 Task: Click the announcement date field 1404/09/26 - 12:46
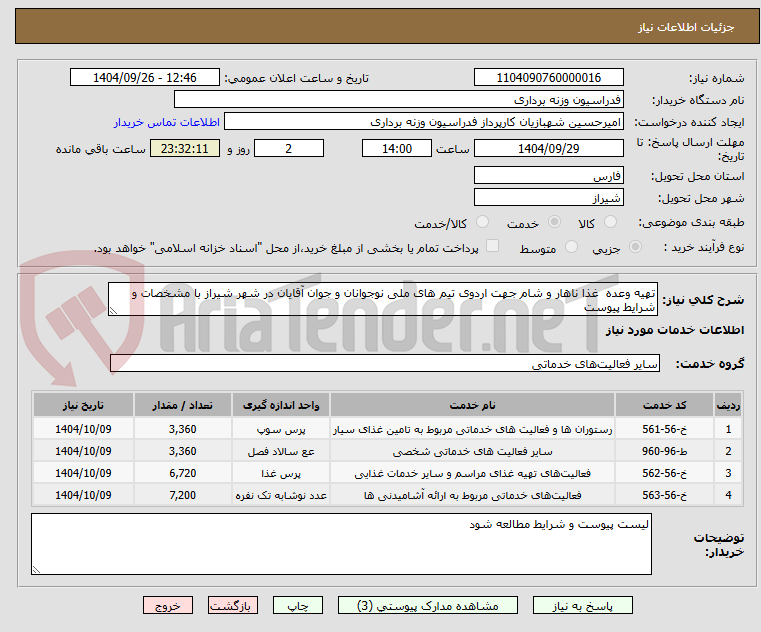[x=145, y=78]
